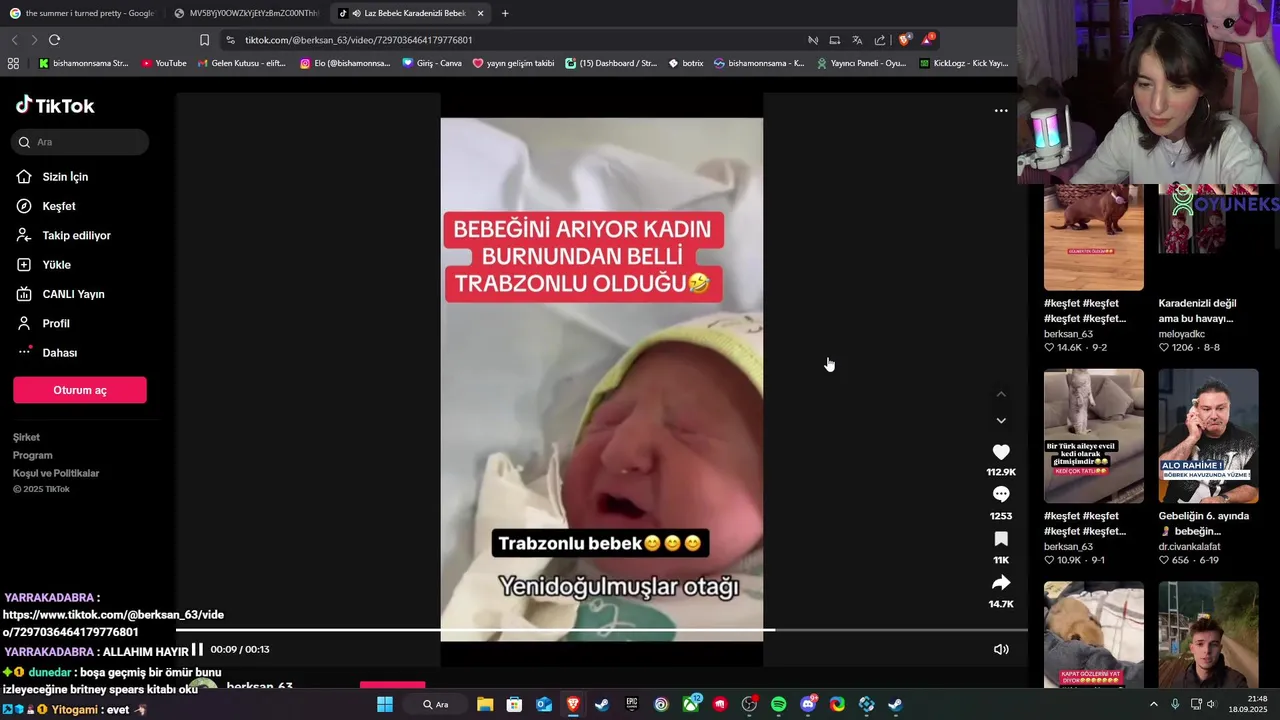This screenshot has height=720, width=1280.
Task: Close the 'Laz Bebek' TikTok tab
Action: coord(480,13)
